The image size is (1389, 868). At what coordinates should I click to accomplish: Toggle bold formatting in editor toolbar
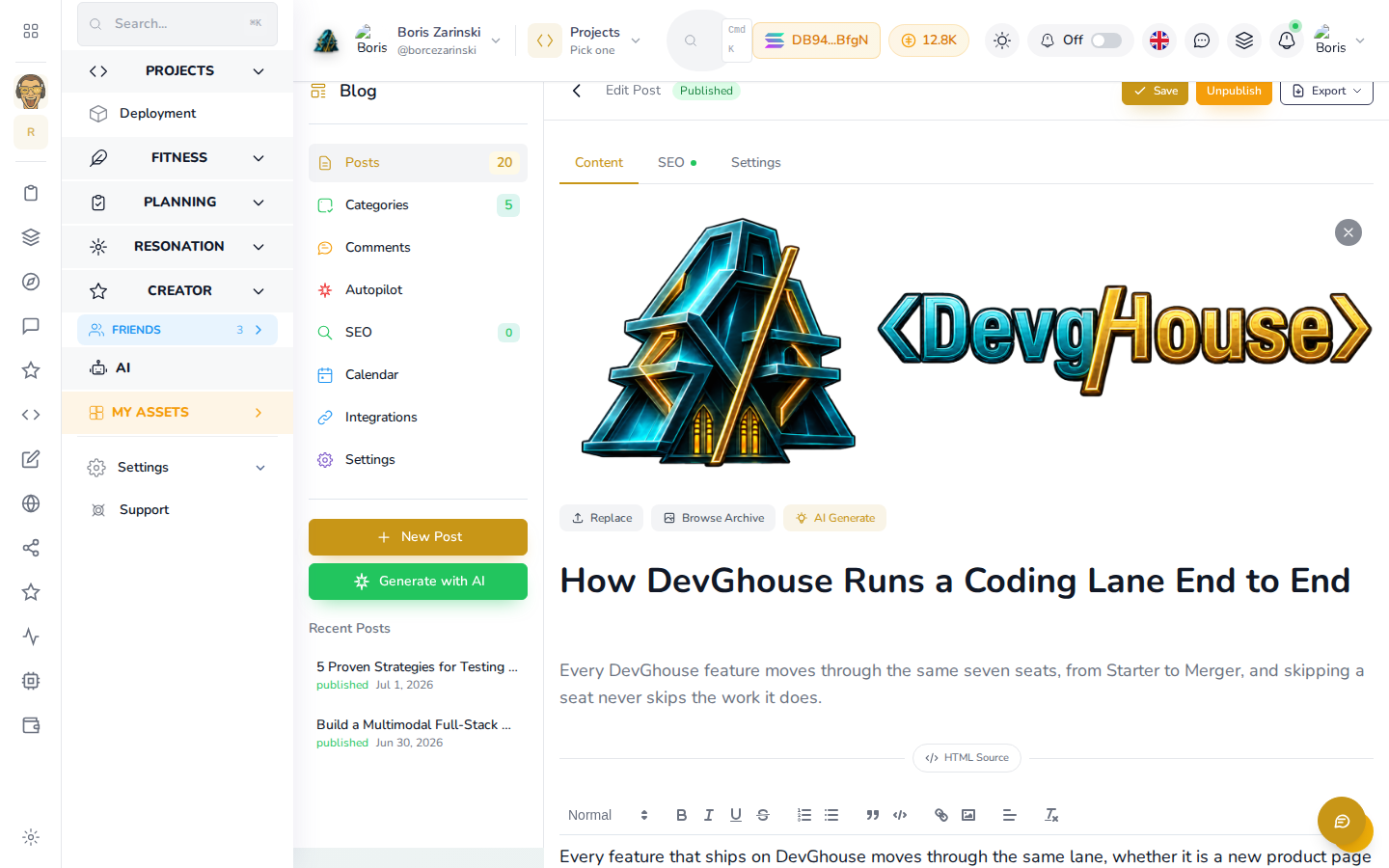[x=681, y=815]
